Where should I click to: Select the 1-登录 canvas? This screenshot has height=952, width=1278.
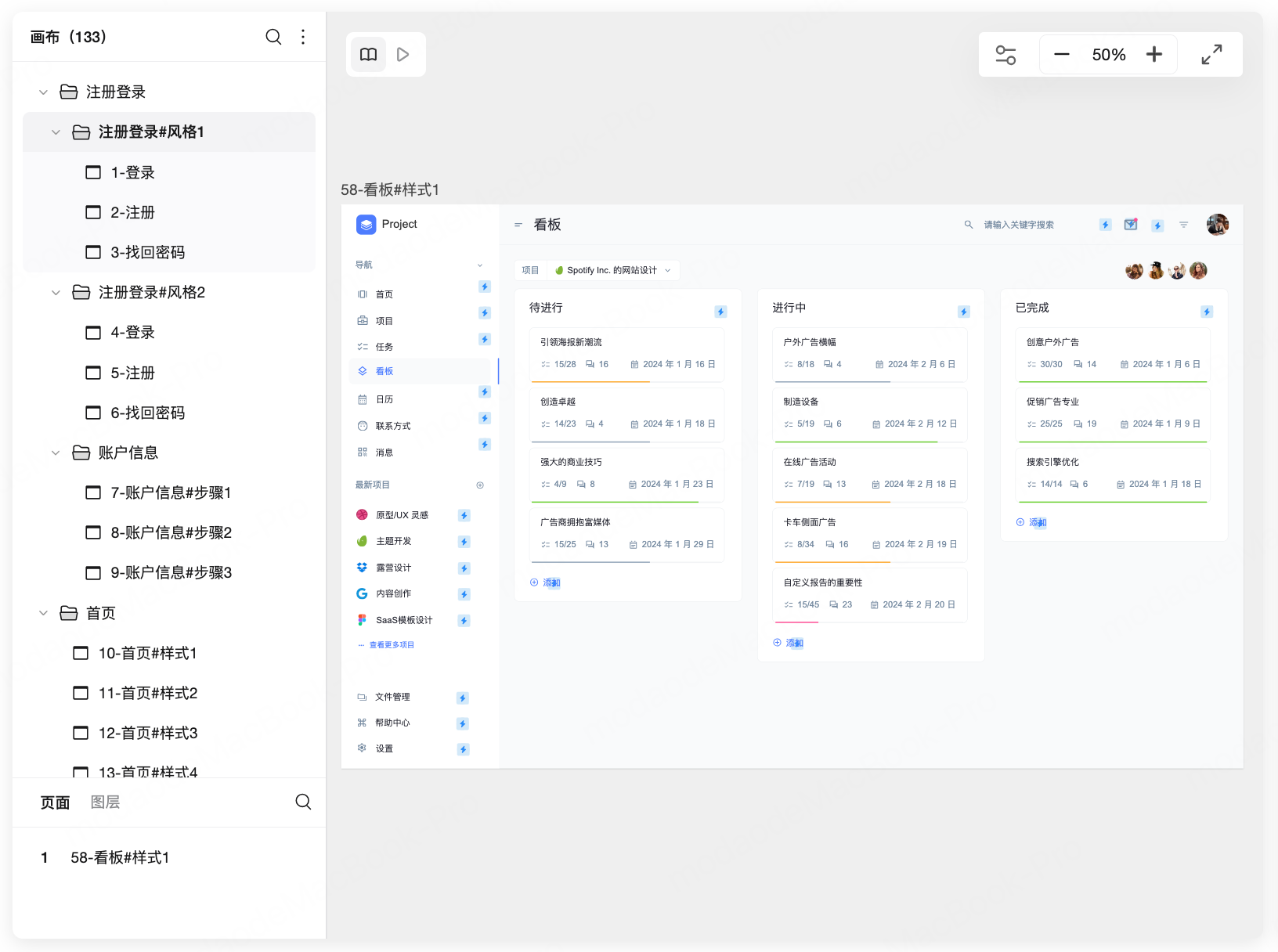click(x=169, y=172)
